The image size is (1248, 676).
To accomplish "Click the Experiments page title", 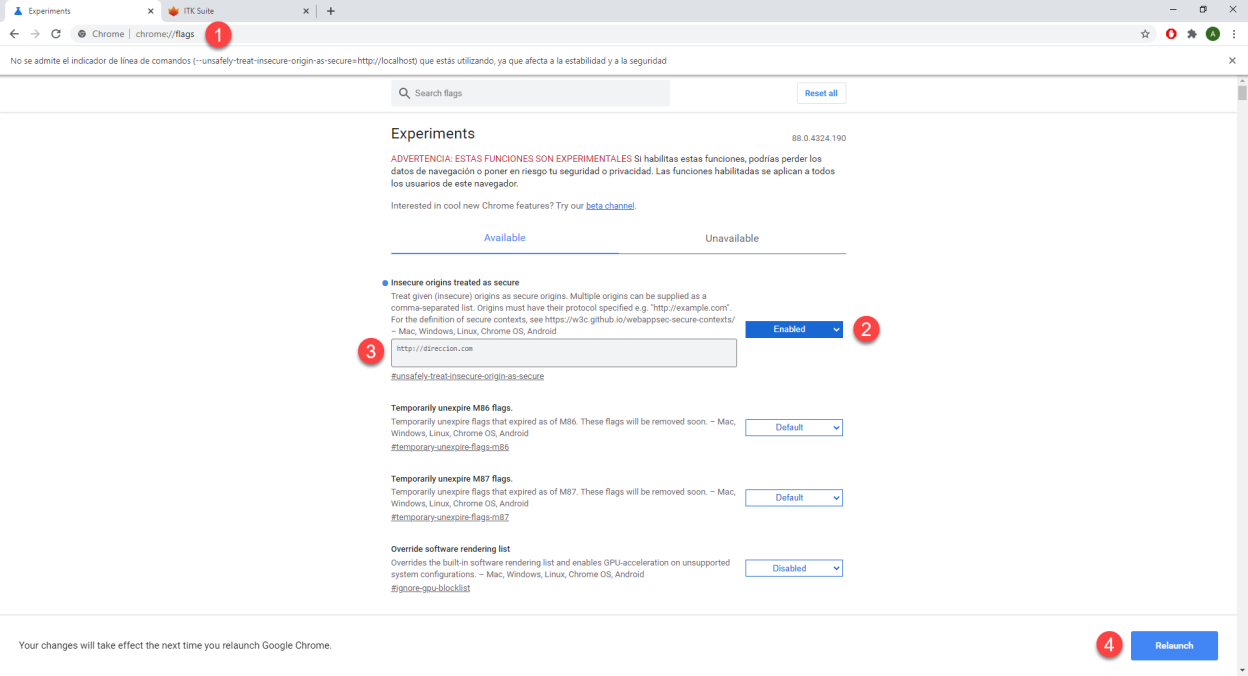I will point(433,134).
